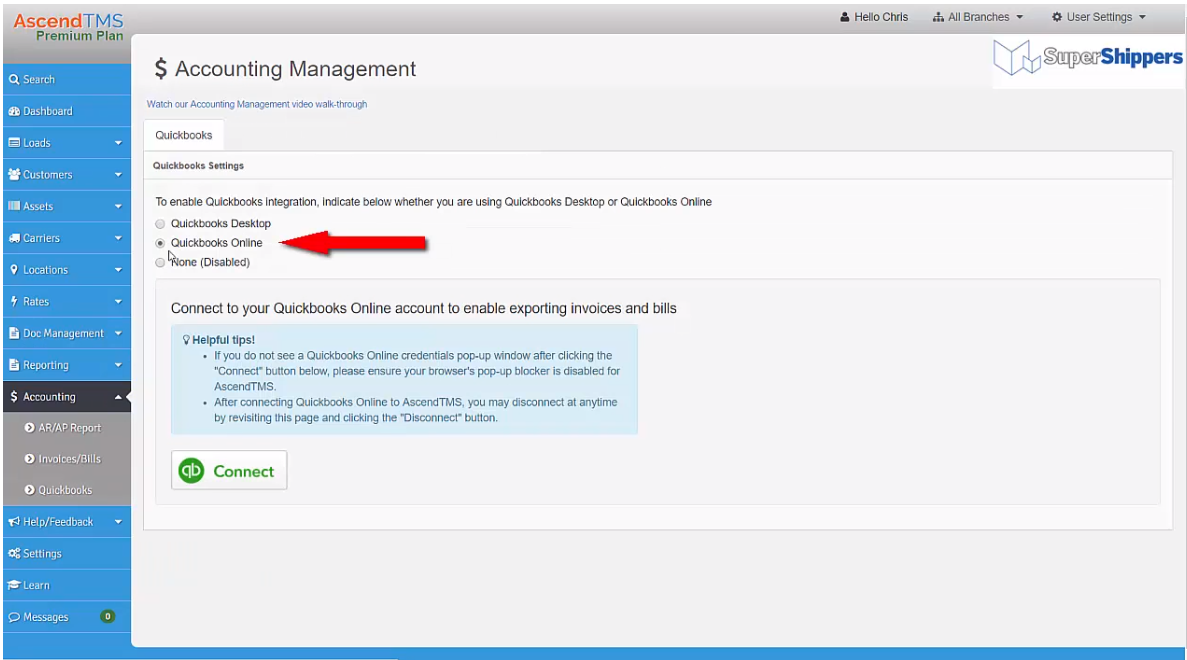Expand the Customers menu arrow
Viewport: 1187px width, 660px height.
tap(118, 175)
